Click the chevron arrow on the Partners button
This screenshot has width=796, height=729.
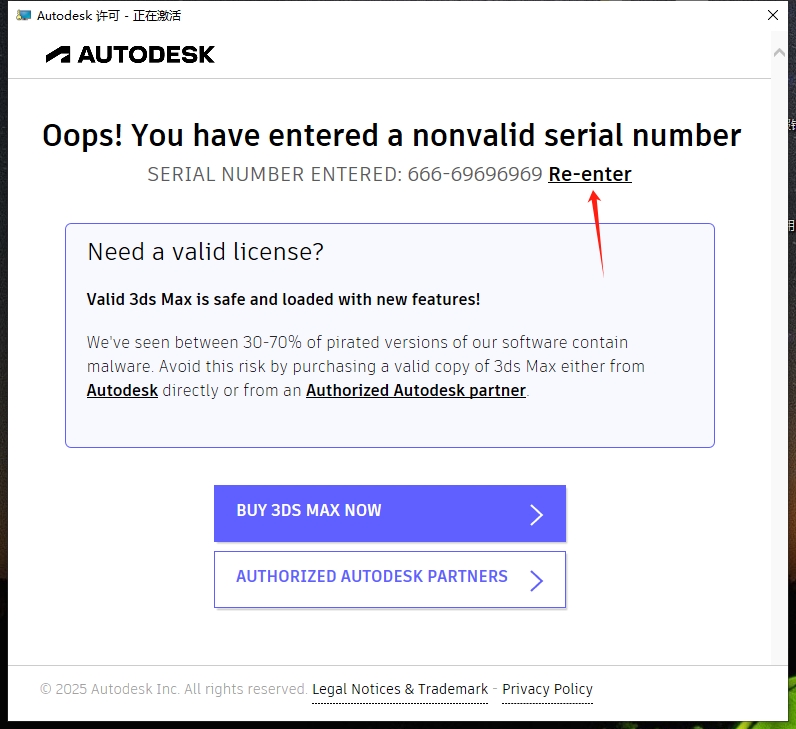pyautogui.click(x=536, y=580)
